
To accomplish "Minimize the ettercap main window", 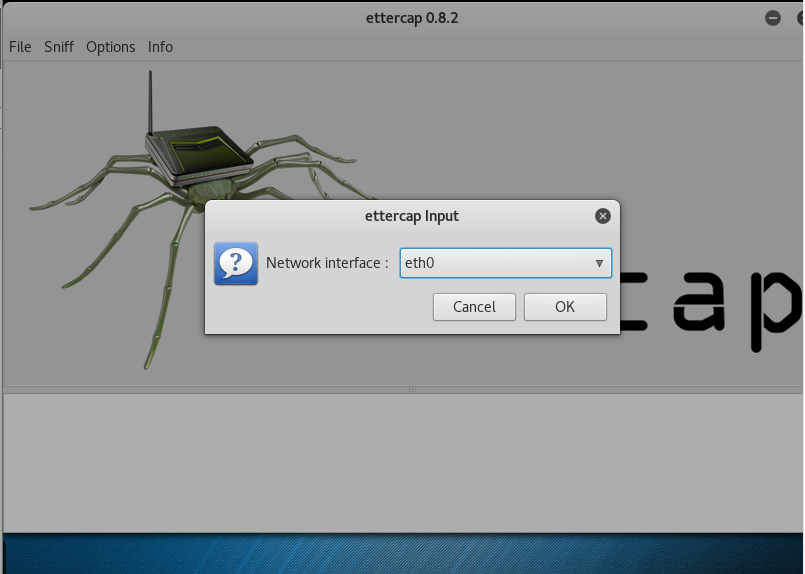I will pos(773,18).
